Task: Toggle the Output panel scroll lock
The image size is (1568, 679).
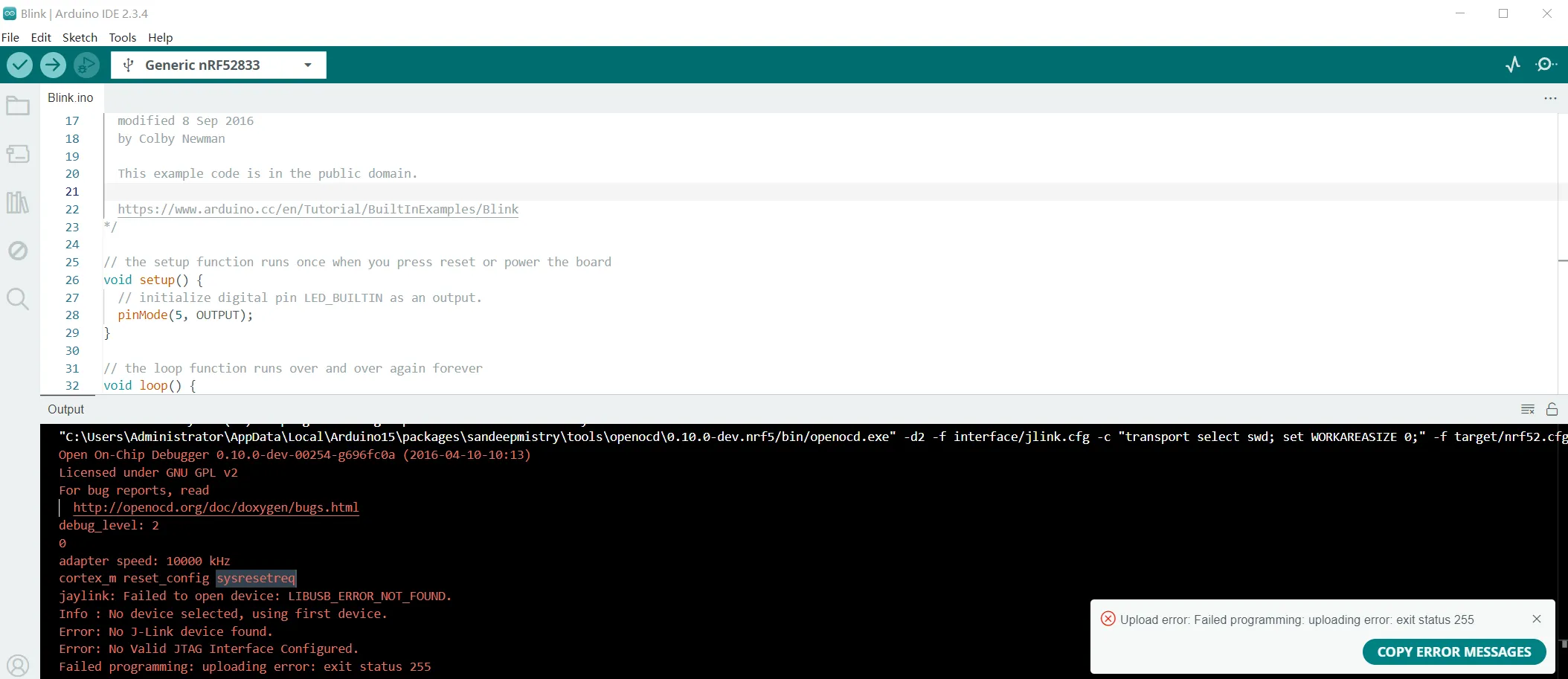Action: 1552,409
